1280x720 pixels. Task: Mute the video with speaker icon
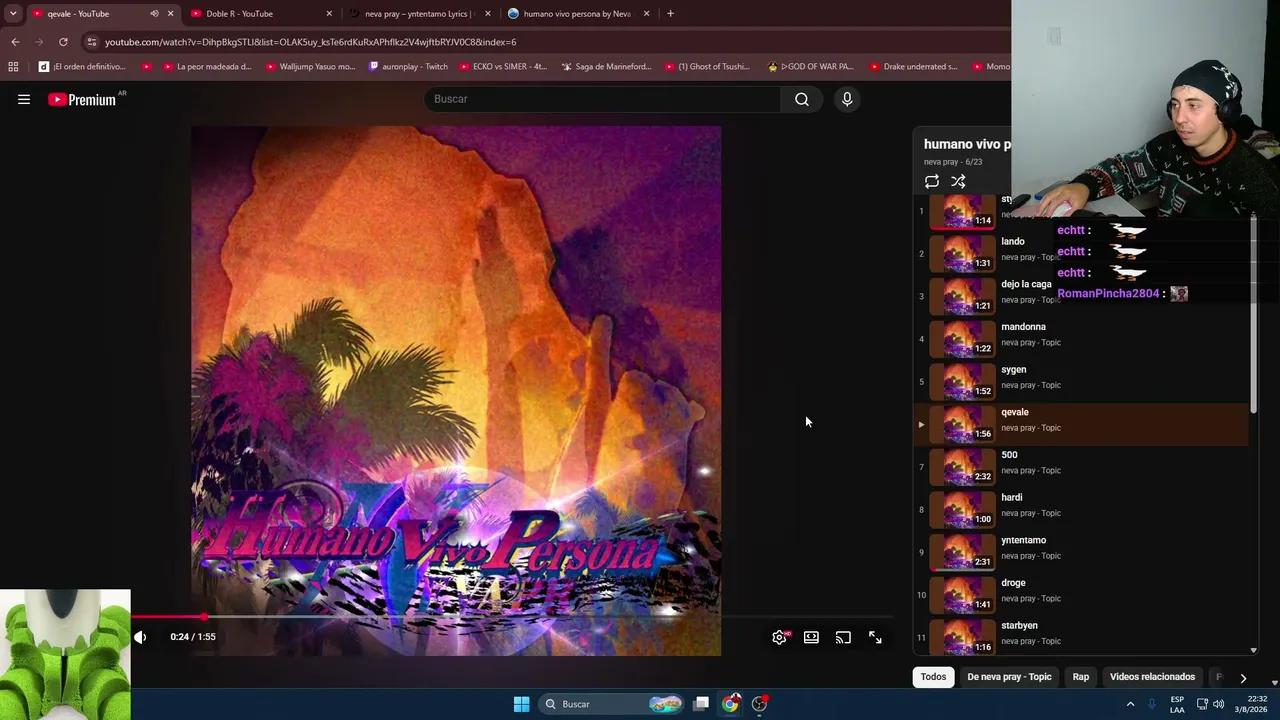point(140,637)
